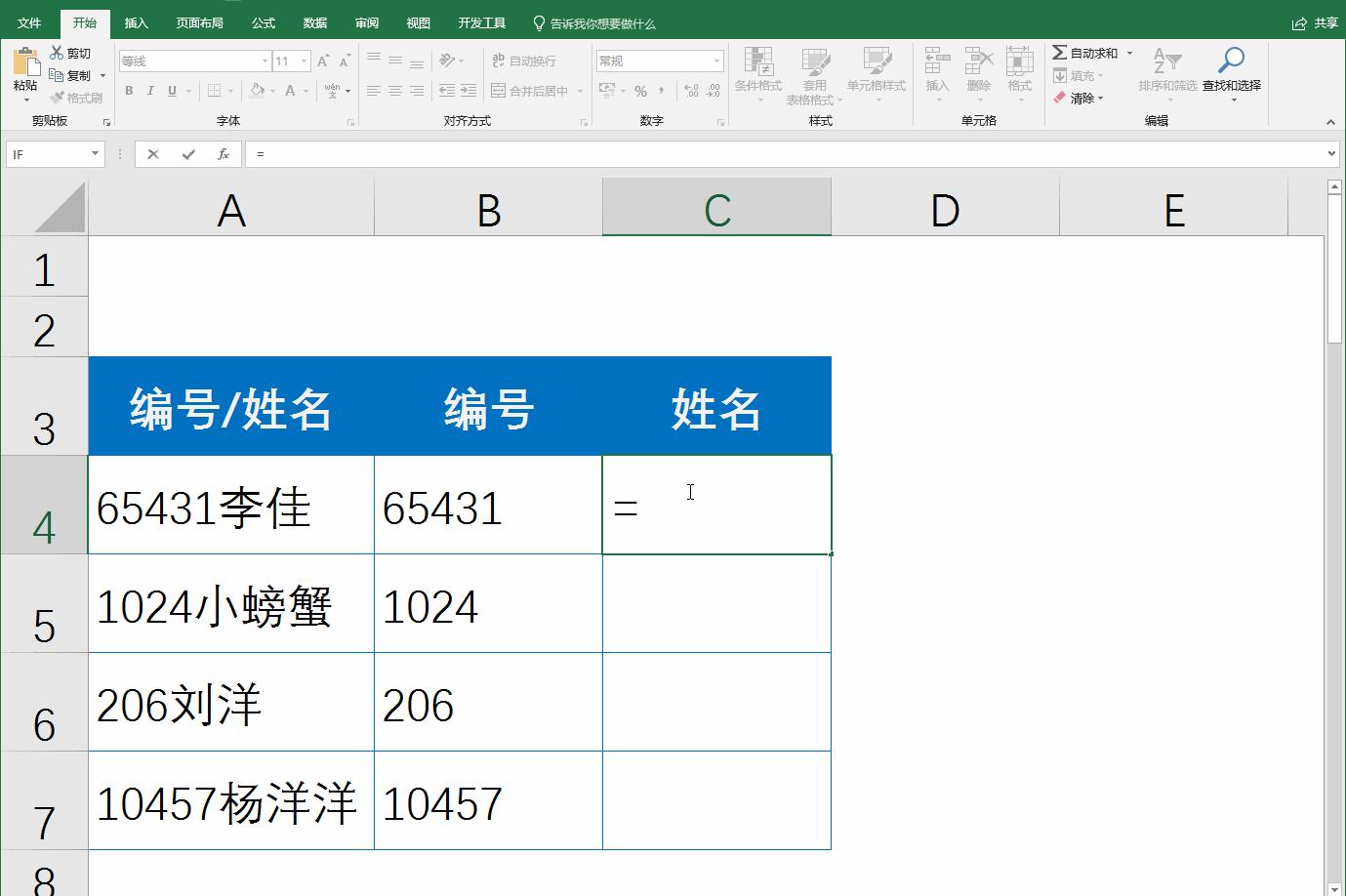The height and width of the screenshot is (896, 1346).
Task: Apply italic formatting to selection
Action: click(149, 90)
